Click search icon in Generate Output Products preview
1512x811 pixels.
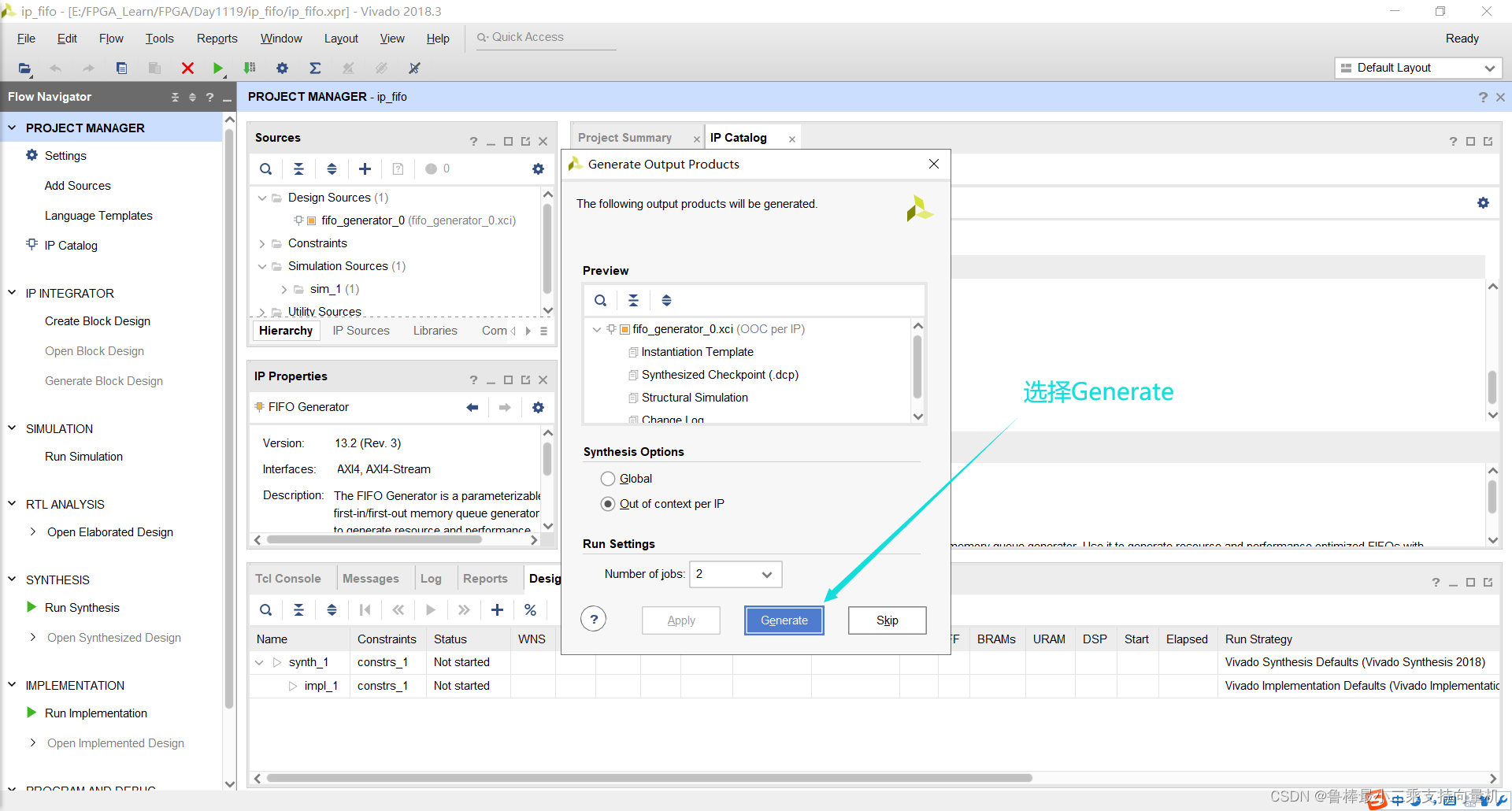click(x=601, y=300)
